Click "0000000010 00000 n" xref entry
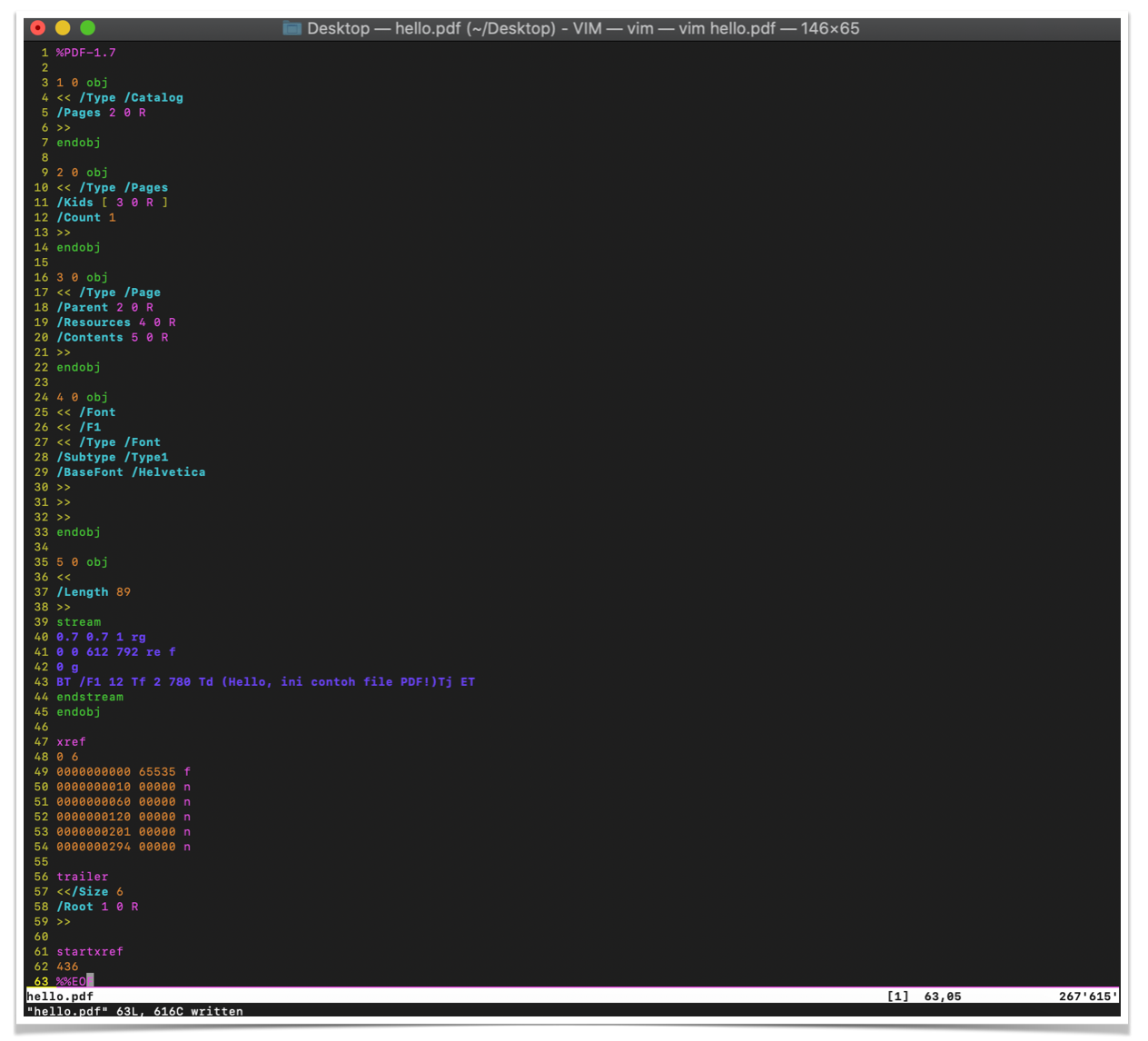This screenshot has height=1041, width=1148. click(124, 788)
